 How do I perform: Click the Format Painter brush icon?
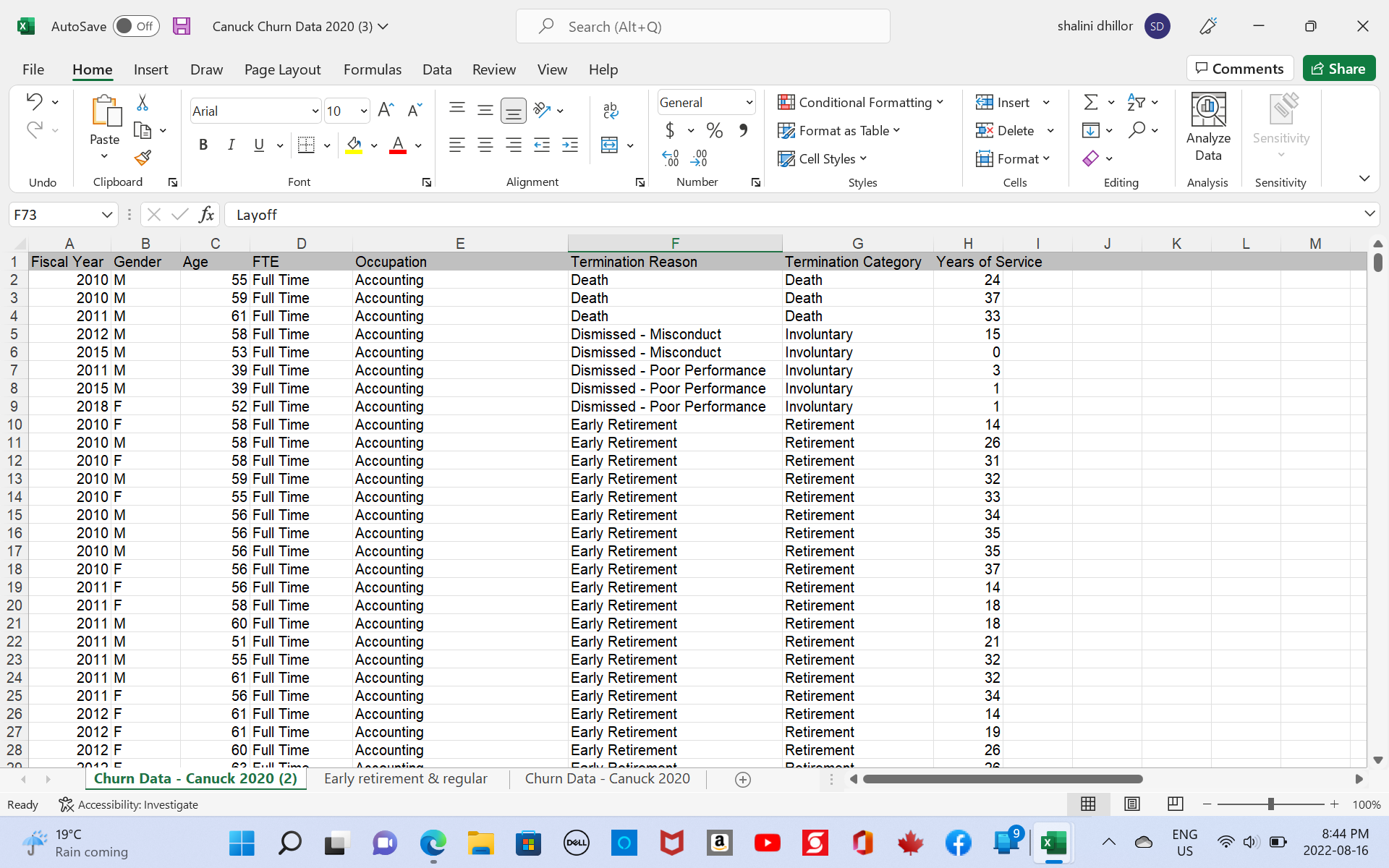pyautogui.click(x=143, y=157)
